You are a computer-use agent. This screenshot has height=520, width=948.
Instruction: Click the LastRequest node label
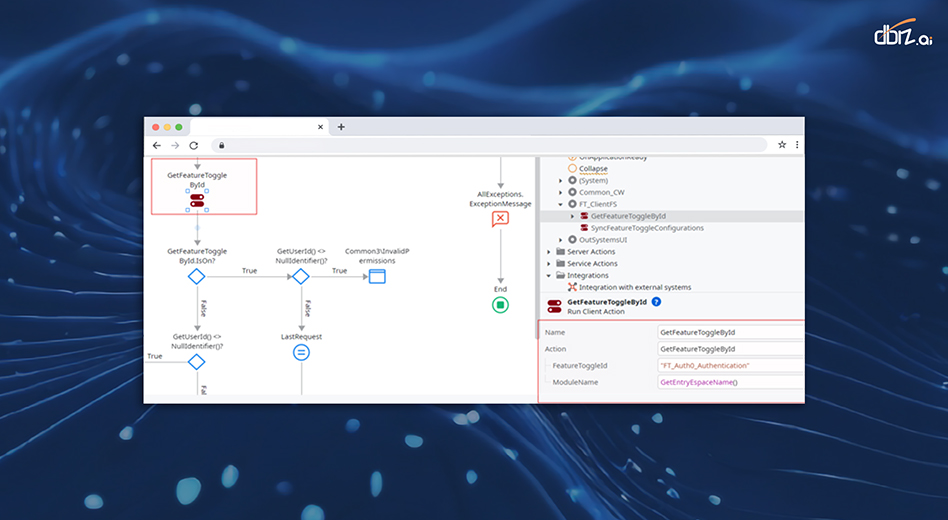pos(301,336)
